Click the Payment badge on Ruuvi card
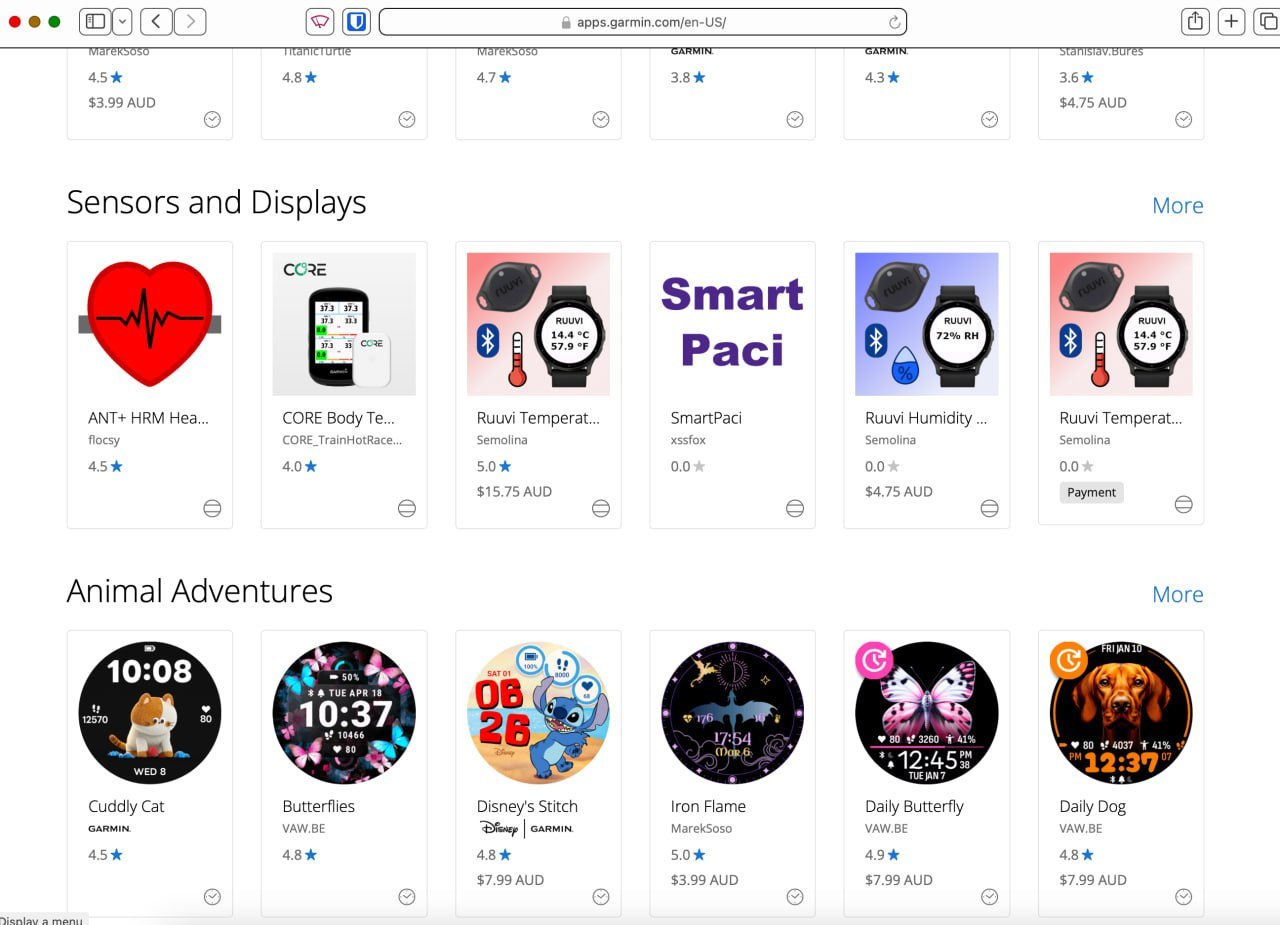1280x925 pixels. click(1091, 492)
